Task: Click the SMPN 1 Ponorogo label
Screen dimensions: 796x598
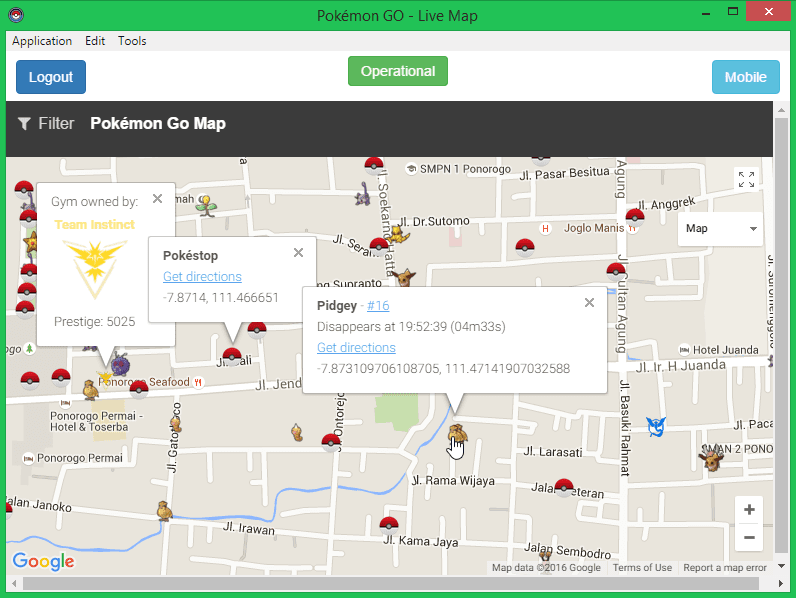Action: [465, 169]
